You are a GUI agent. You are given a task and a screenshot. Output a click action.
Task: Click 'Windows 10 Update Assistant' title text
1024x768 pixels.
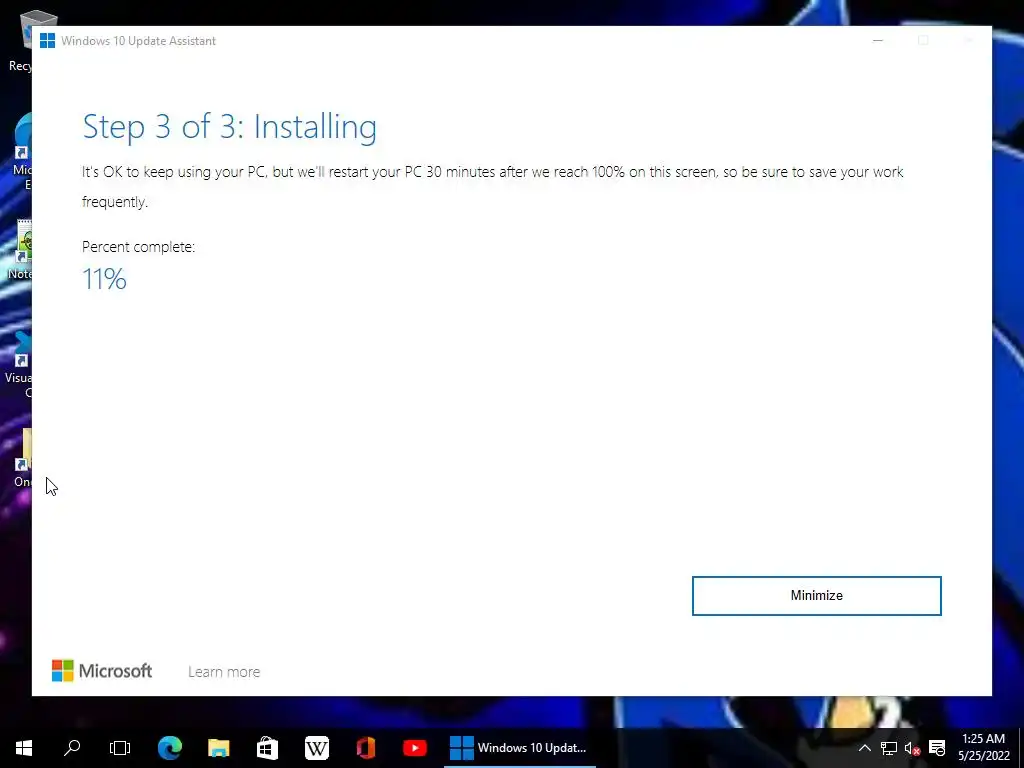(x=138, y=40)
